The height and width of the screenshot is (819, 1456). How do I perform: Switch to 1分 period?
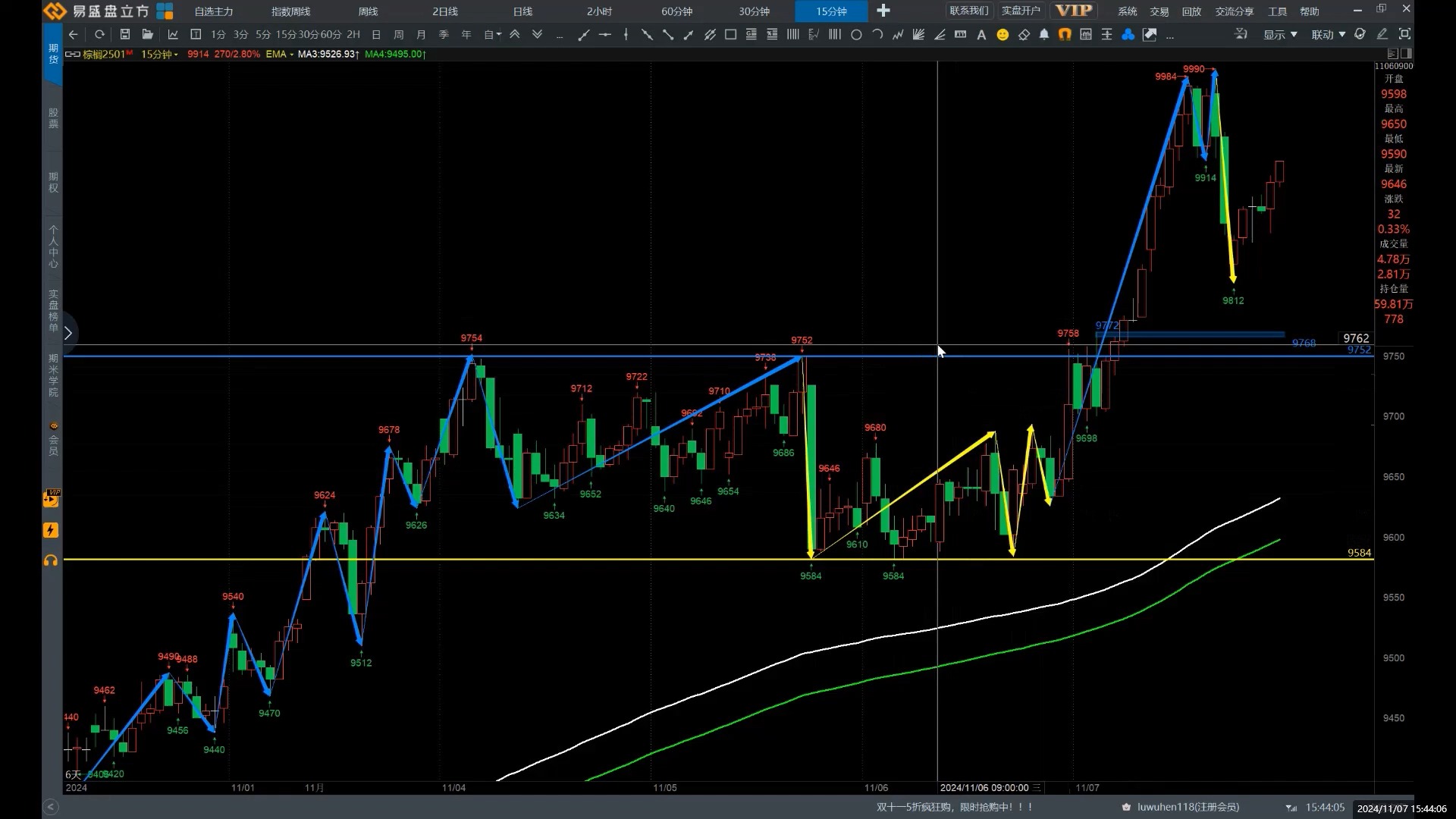coord(218,34)
